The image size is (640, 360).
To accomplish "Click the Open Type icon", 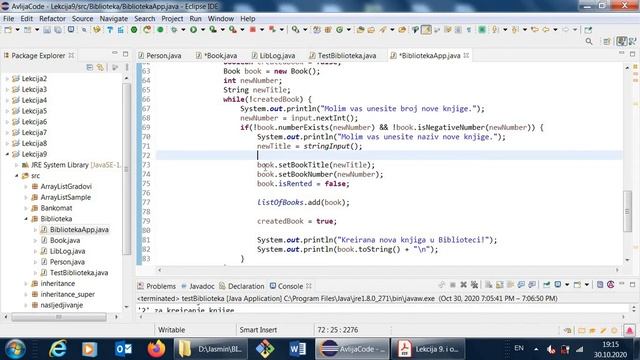I will (360, 29).
